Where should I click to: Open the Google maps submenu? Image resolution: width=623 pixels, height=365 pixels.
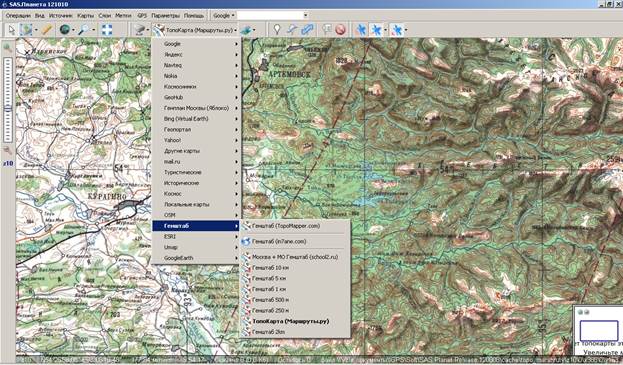tap(196, 44)
